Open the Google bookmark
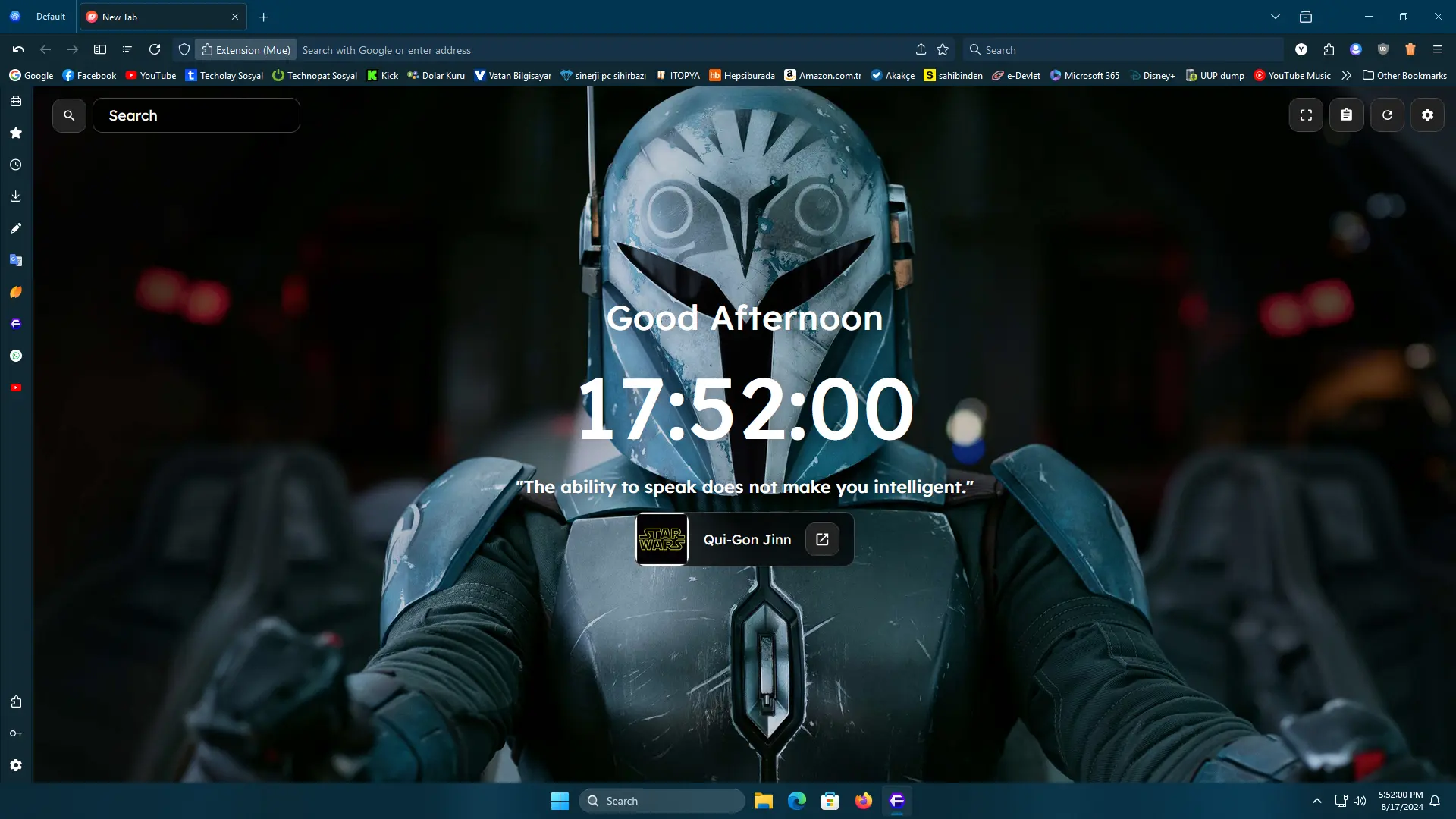 point(31,75)
